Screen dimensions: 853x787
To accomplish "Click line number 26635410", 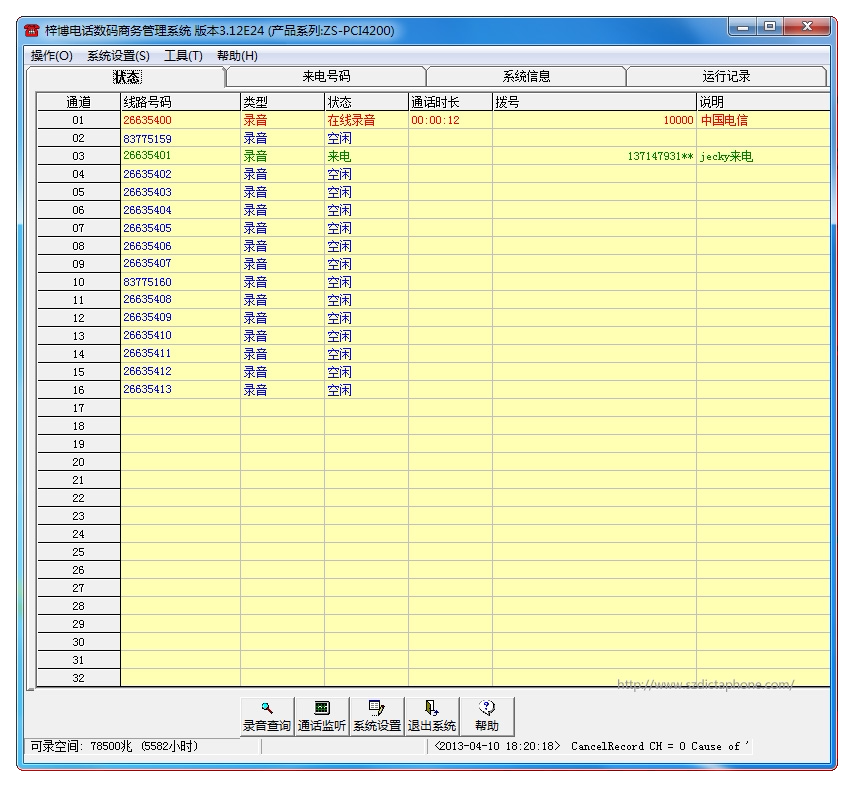I will coord(147,336).
